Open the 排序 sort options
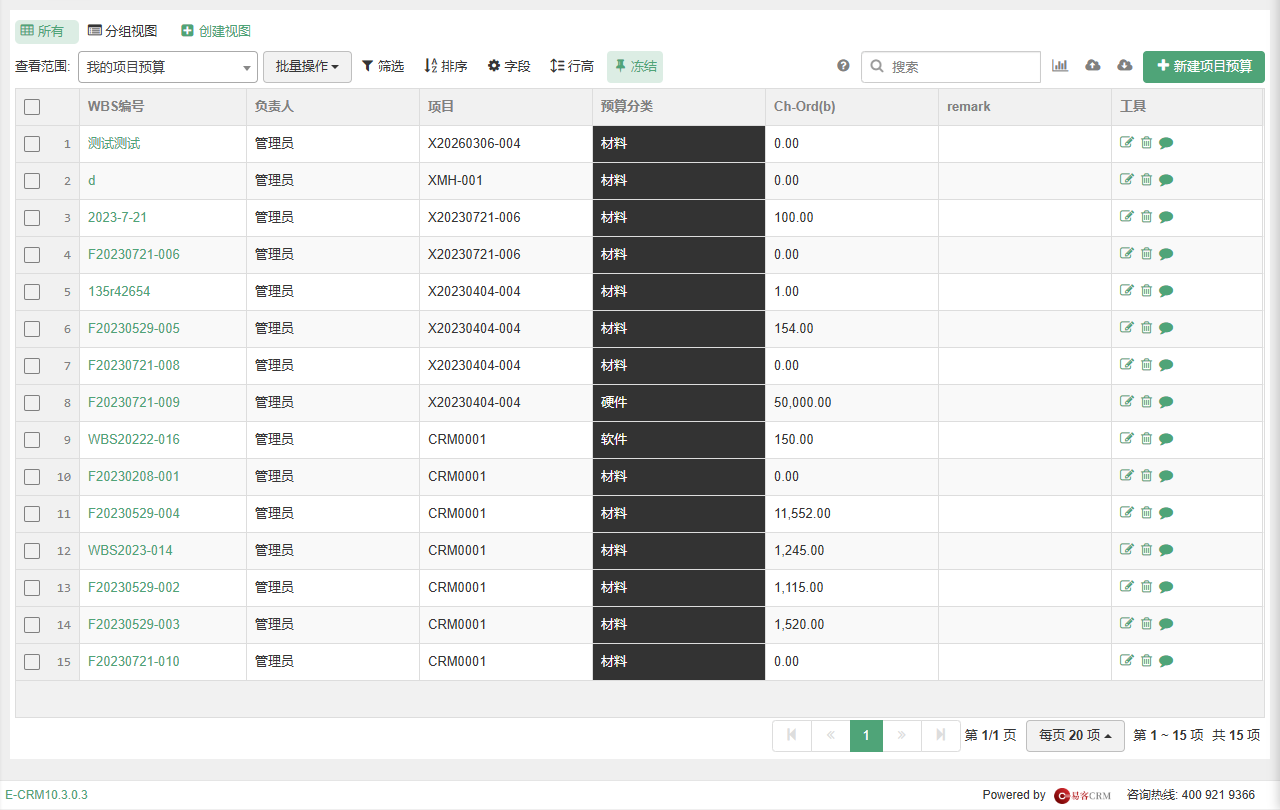This screenshot has height=810, width=1280. pyautogui.click(x=446, y=66)
